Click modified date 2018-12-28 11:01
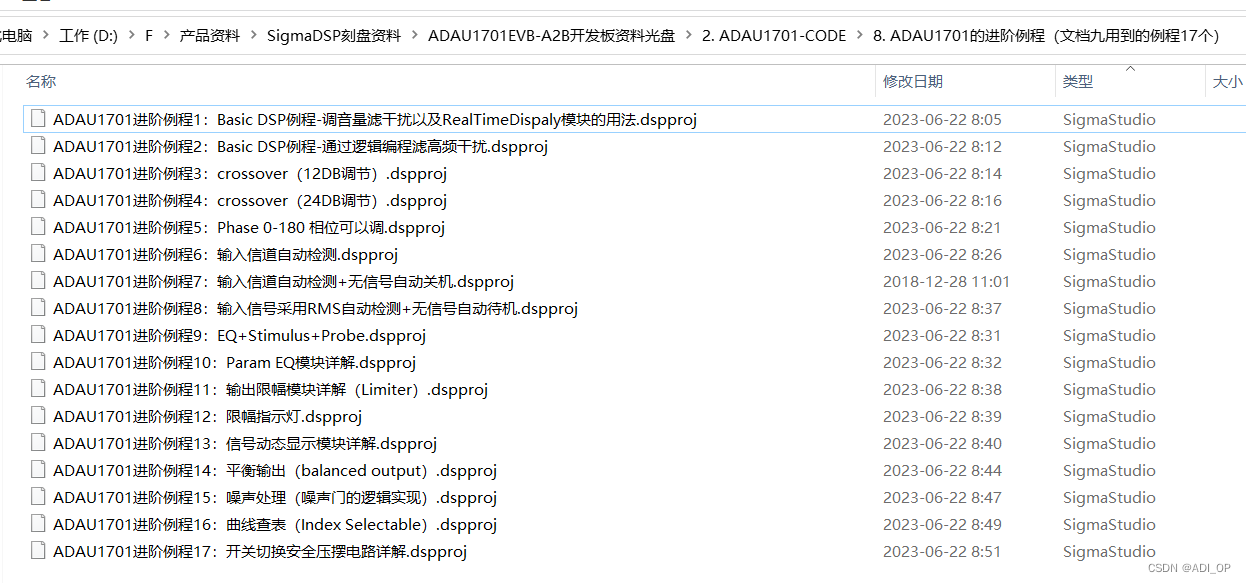This screenshot has width=1246, height=583. pyautogui.click(x=946, y=281)
